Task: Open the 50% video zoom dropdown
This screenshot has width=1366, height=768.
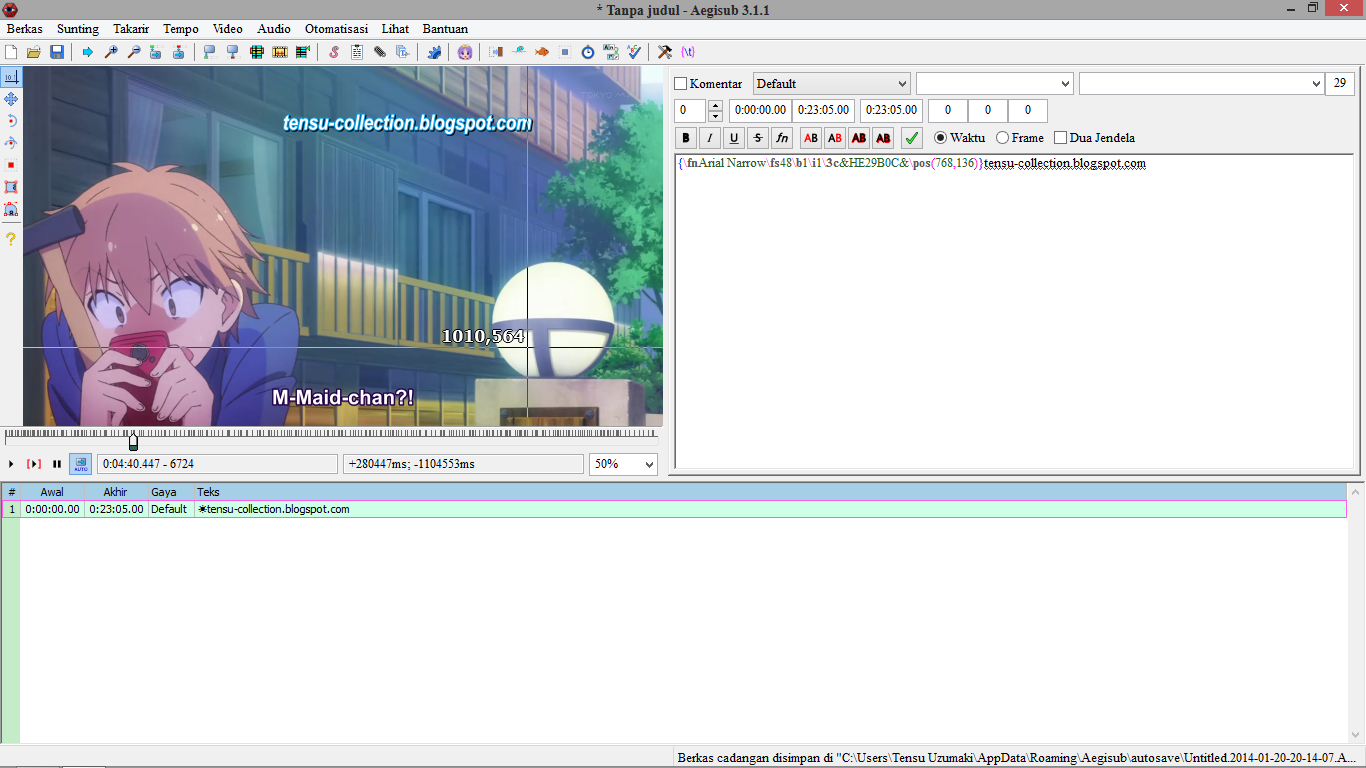Action: point(623,464)
